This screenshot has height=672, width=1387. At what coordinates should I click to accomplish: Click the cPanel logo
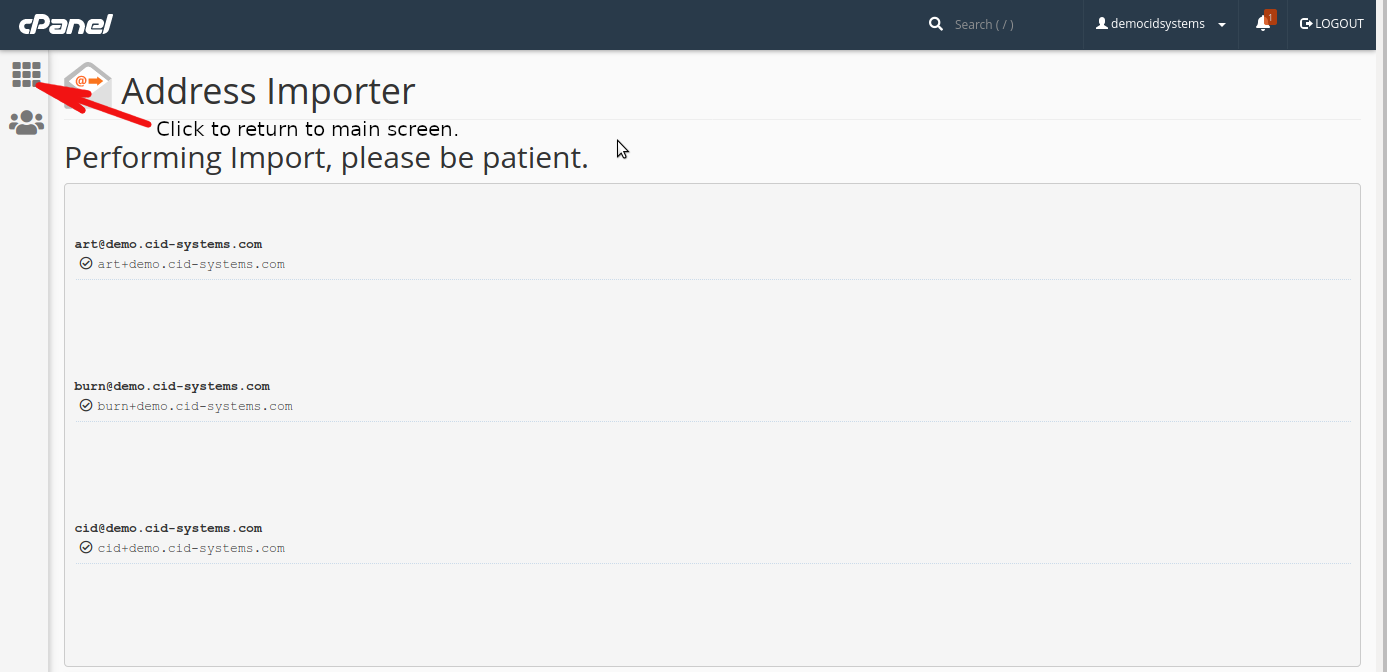point(65,24)
